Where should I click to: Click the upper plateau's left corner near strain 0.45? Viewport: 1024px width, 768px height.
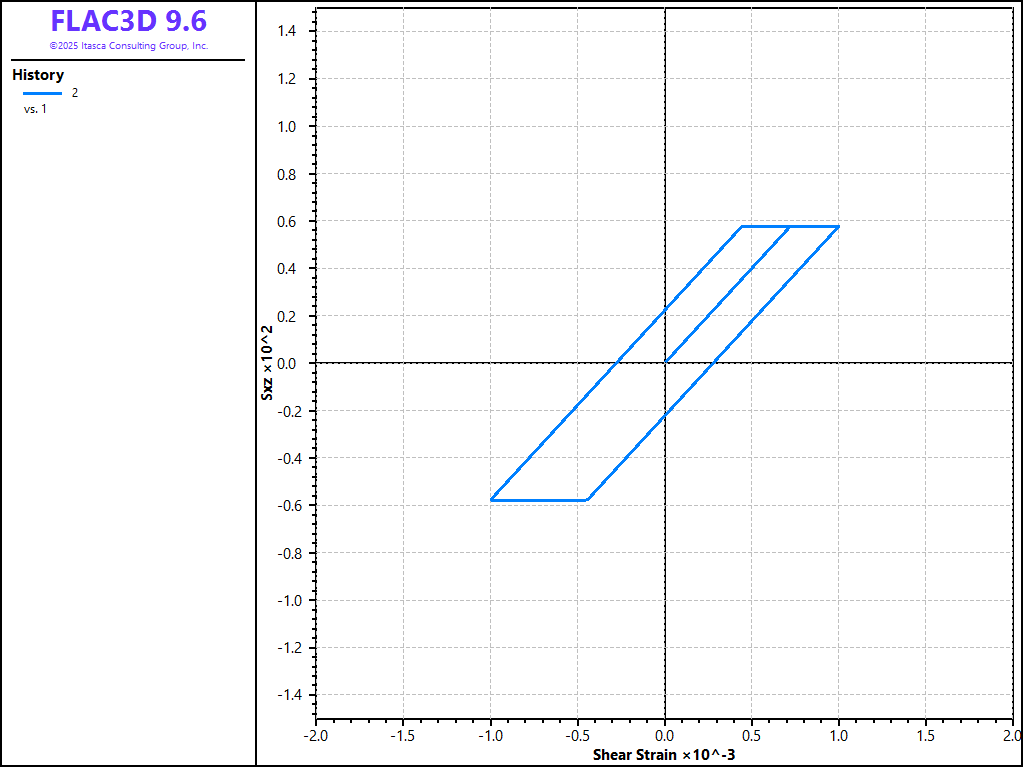[x=741, y=227]
